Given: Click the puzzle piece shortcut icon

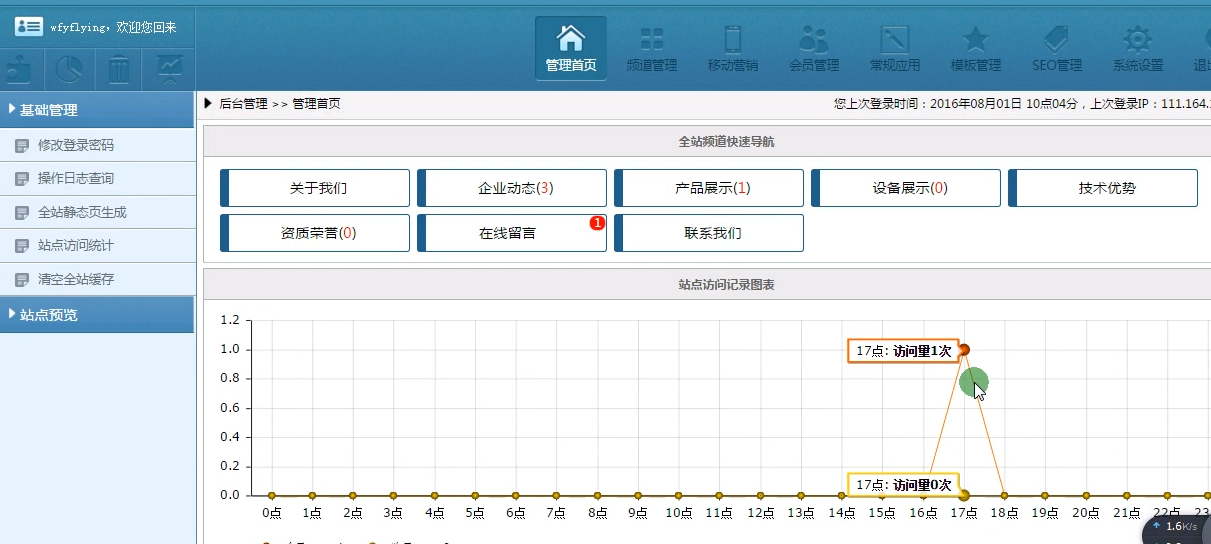Looking at the screenshot, I should (x=19, y=69).
